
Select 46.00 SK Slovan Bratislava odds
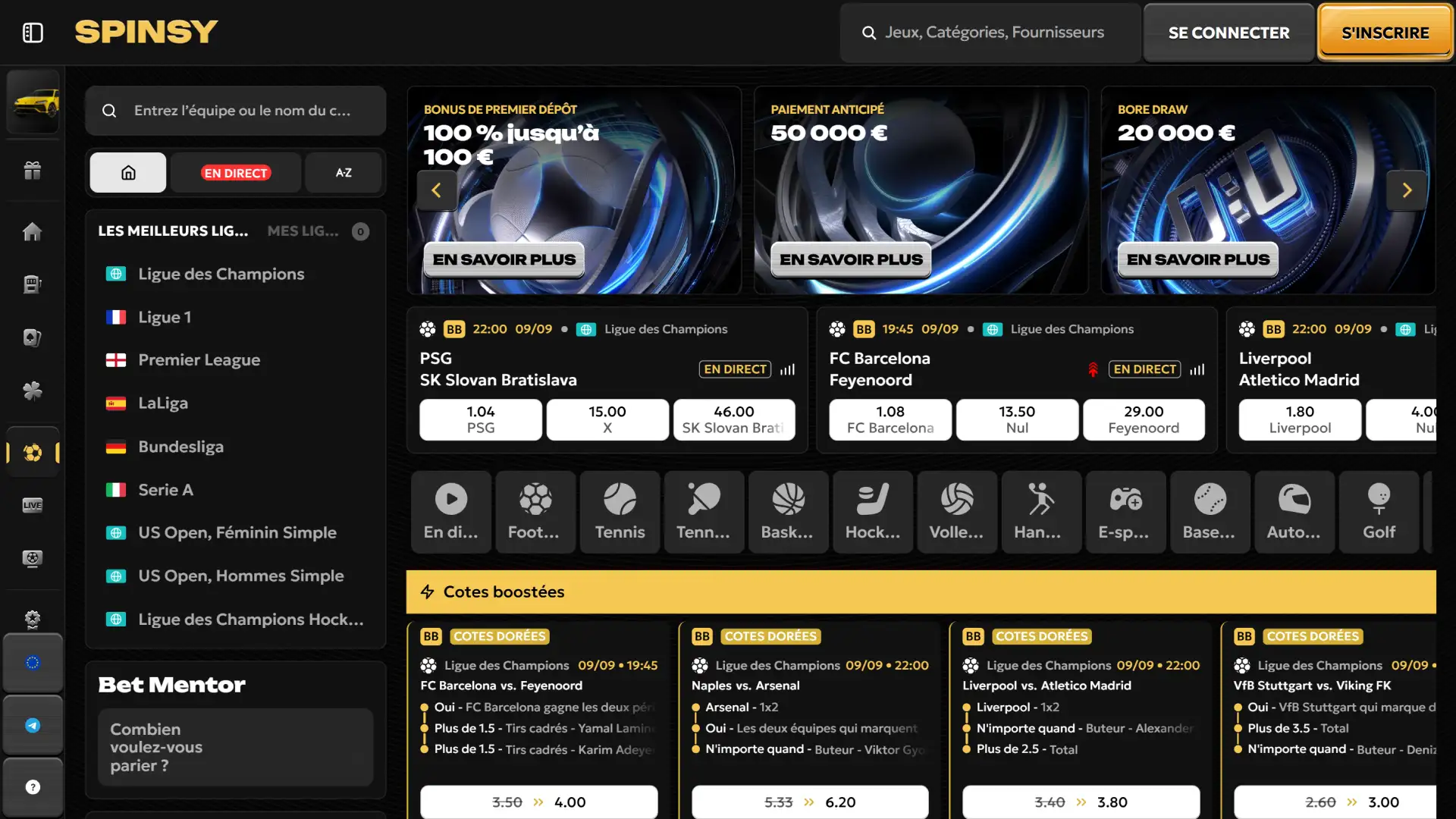click(734, 419)
